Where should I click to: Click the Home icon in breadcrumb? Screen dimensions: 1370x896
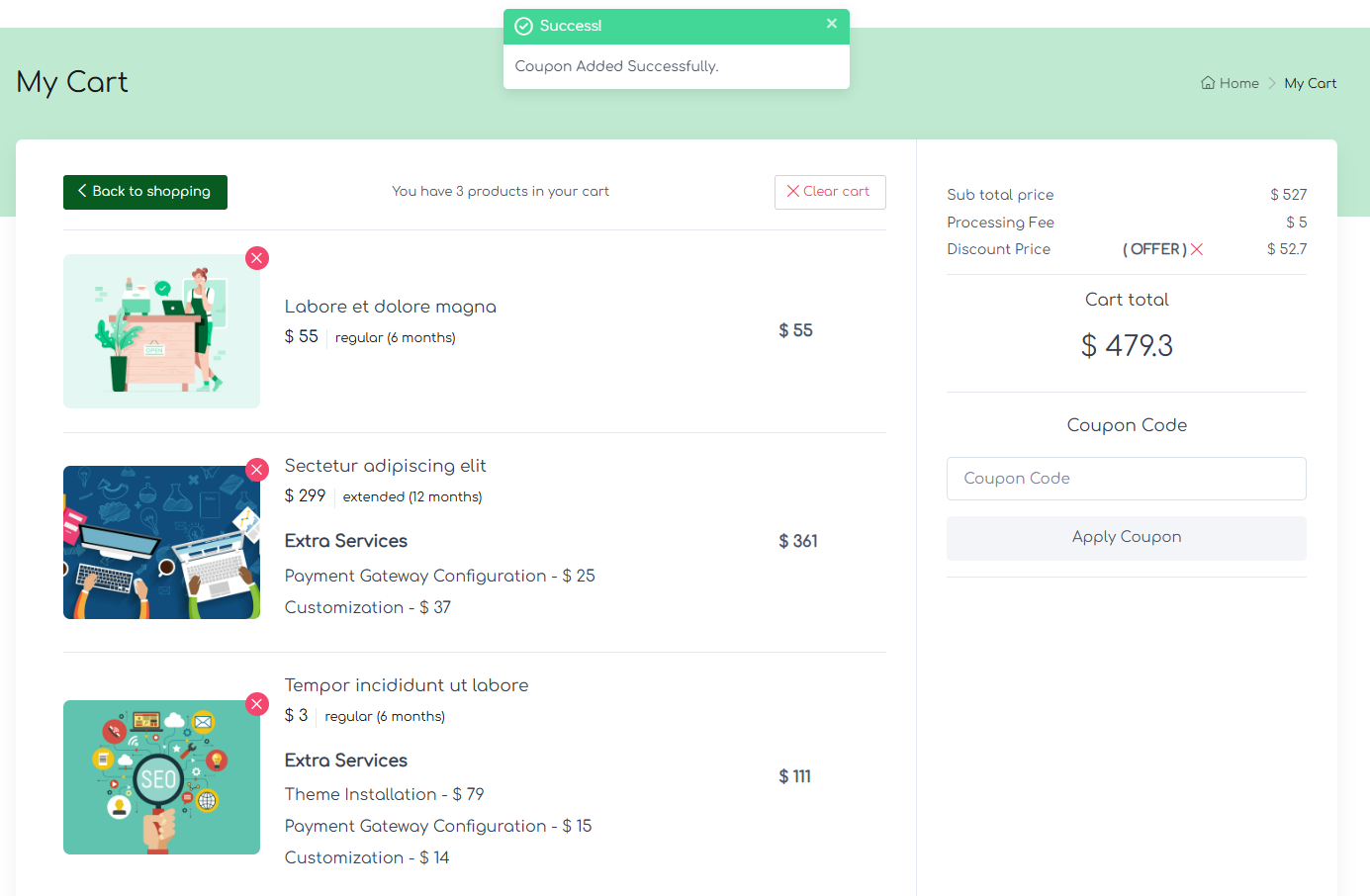pos(1208,83)
